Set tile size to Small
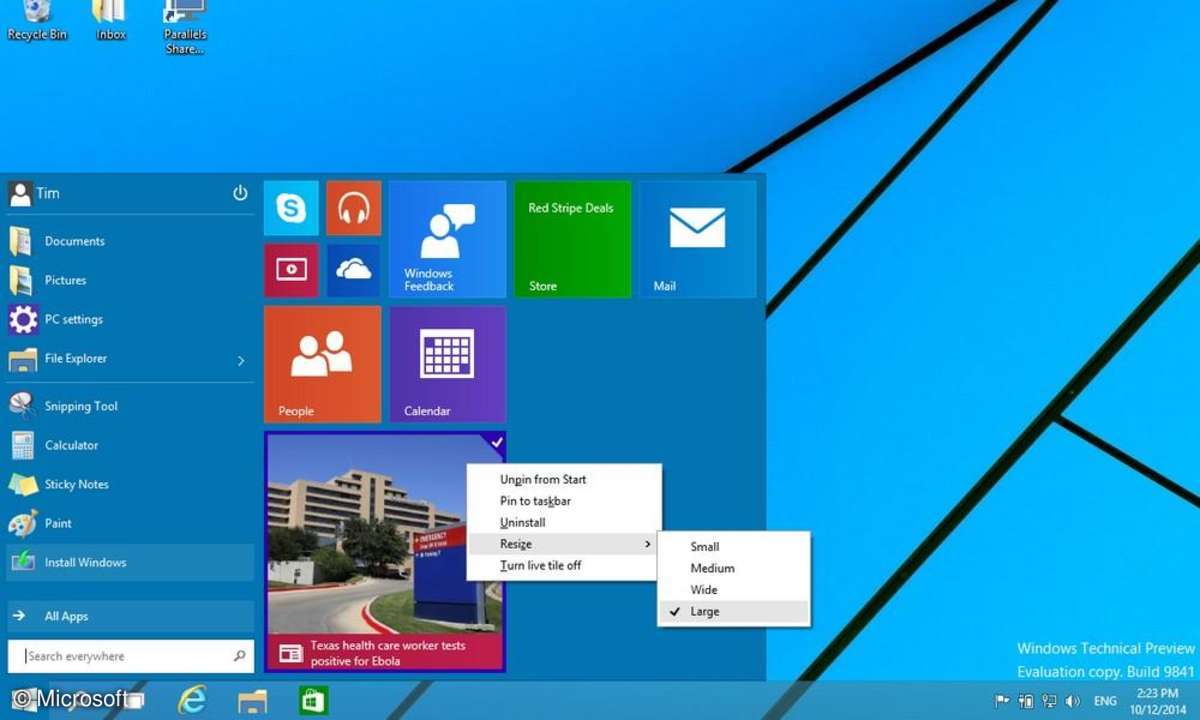The image size is (1200, 720). [x=733, y=547]
